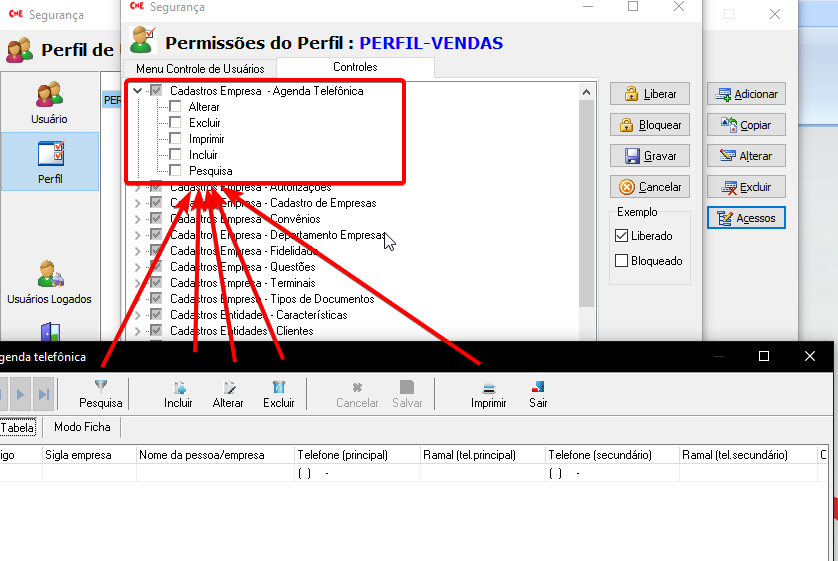
Task: Switch to Menu Controle de Usuários tab
Action: pyautogui.click(x=200, y=69)
